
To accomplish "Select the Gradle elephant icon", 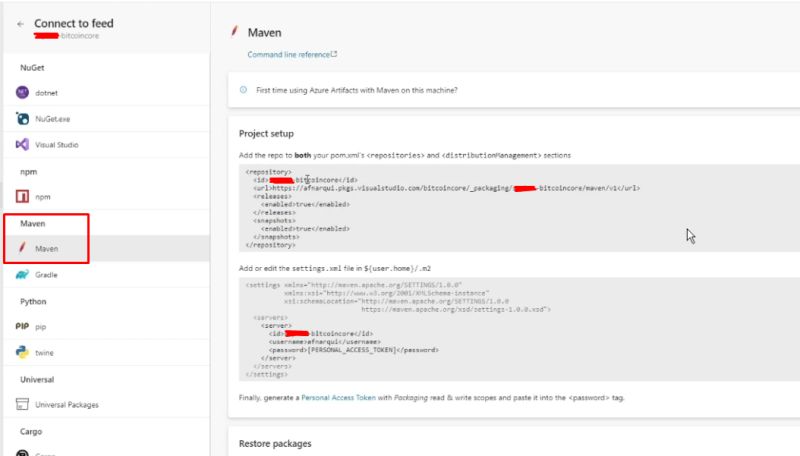I will pyautogui.click(x=22, y=274).
